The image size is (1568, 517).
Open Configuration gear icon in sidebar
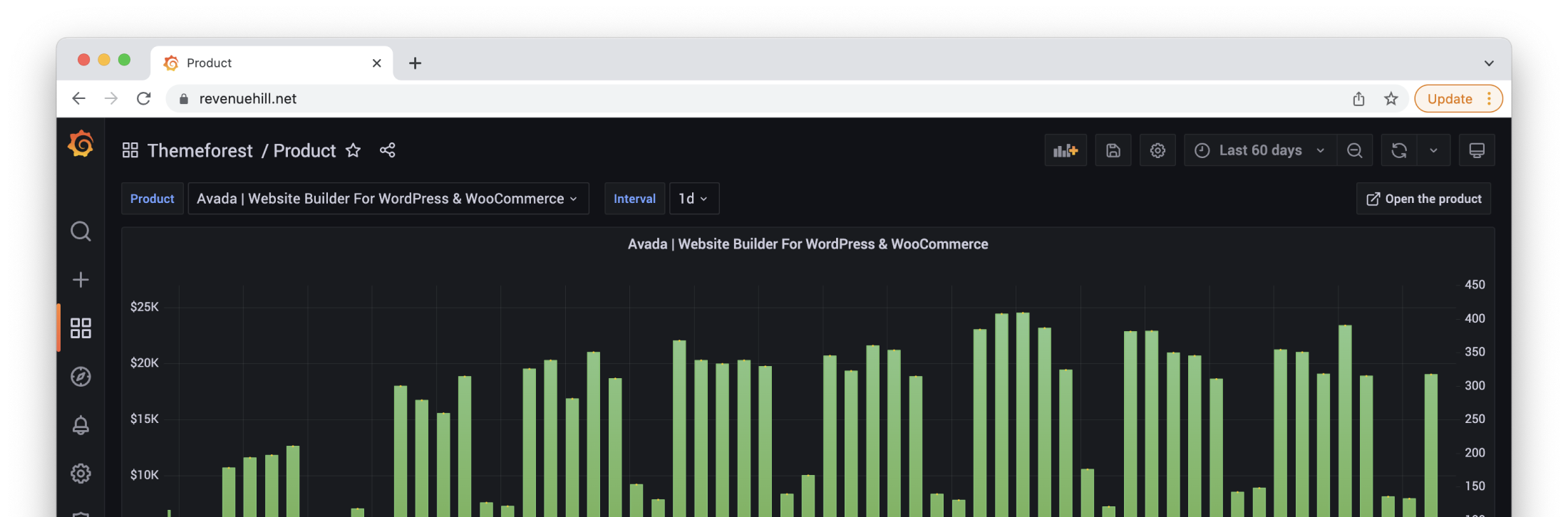click(81, 474)
